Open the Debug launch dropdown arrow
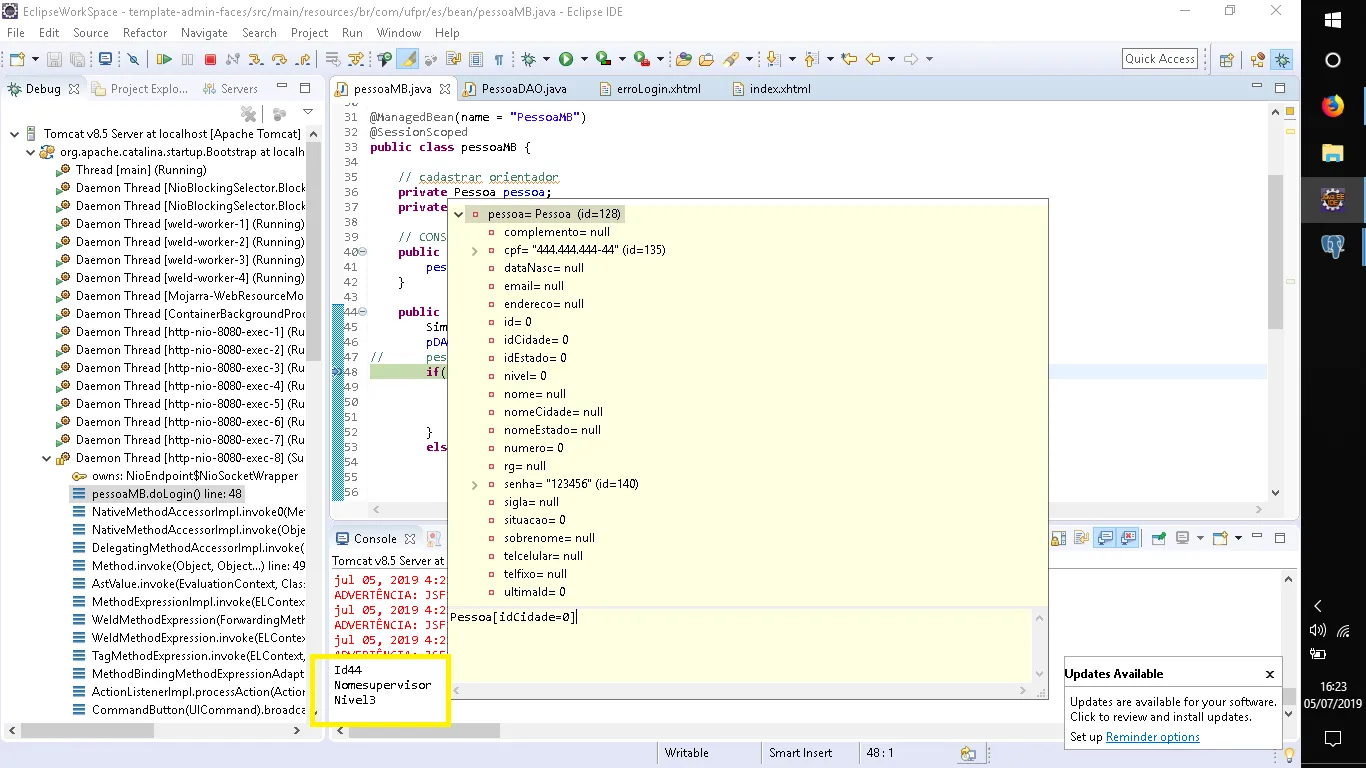The width and height of the screenshot is (1366, 768). (x=545, y=60)
